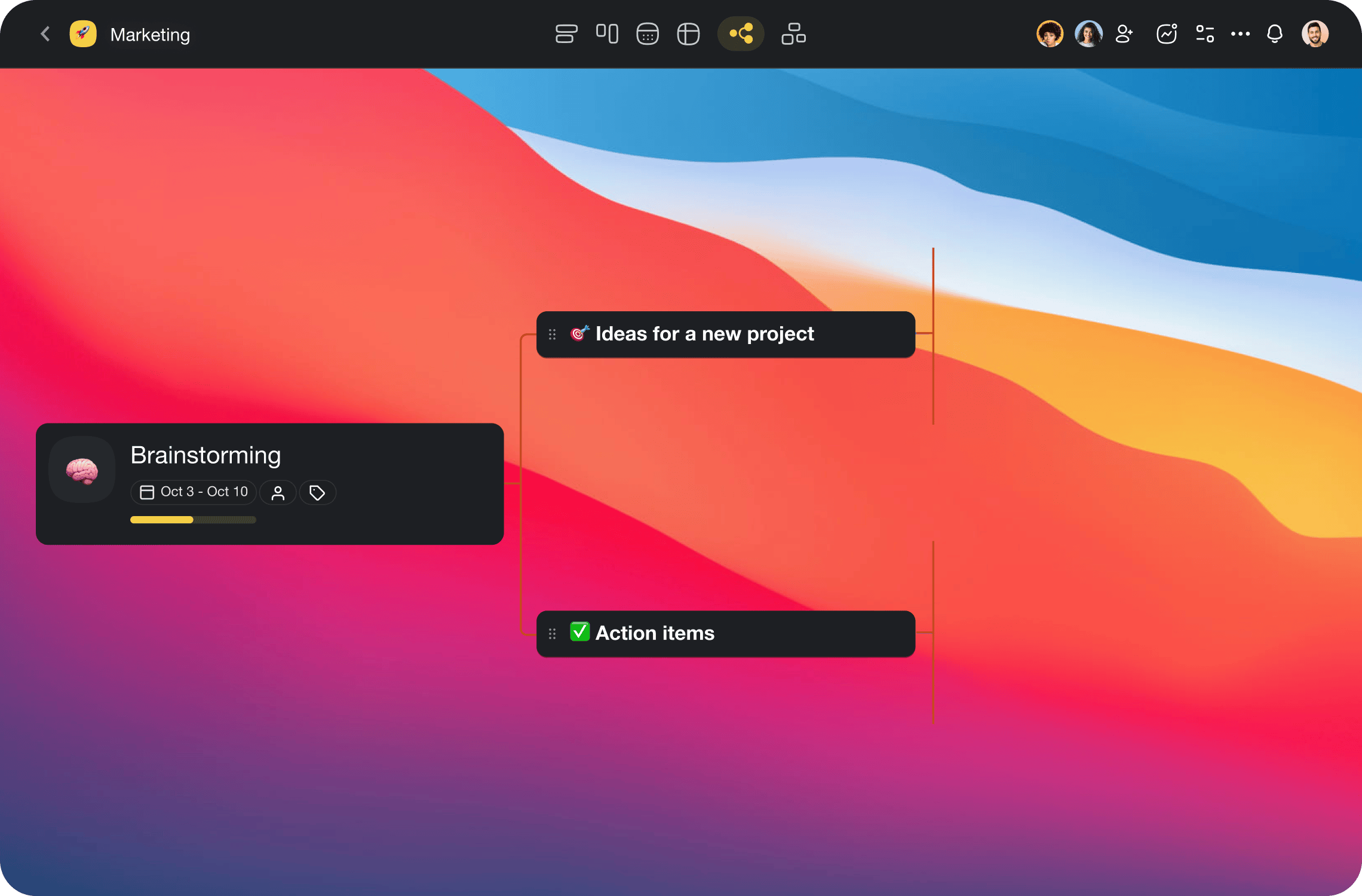Open the three-dot more options menu

click(x=1240, y=34)
